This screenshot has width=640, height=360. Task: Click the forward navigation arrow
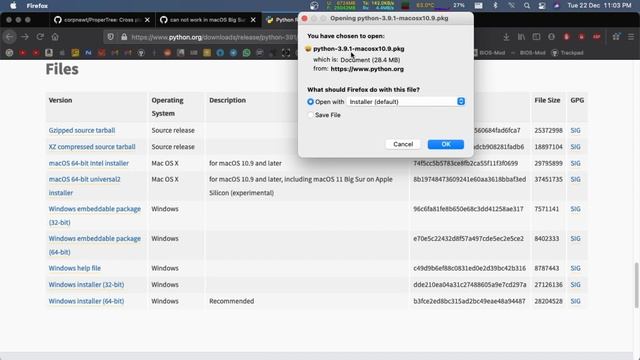tap(25, 37)
